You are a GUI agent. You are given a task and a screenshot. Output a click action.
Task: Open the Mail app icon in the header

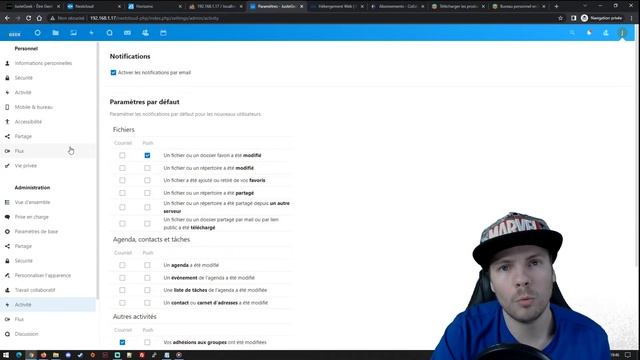tap(127, 33)
